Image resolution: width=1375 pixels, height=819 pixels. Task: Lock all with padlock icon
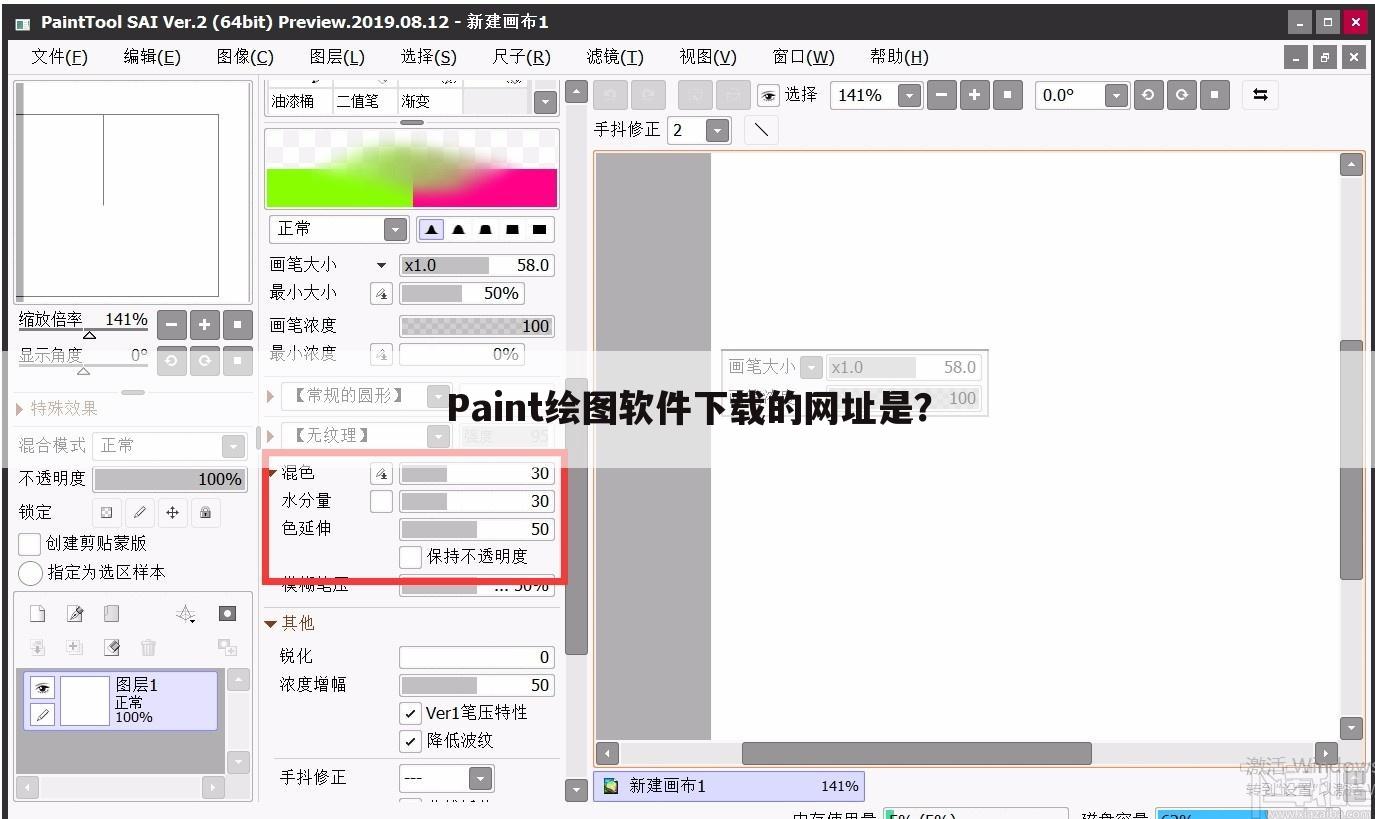click(x=206, y=513)
